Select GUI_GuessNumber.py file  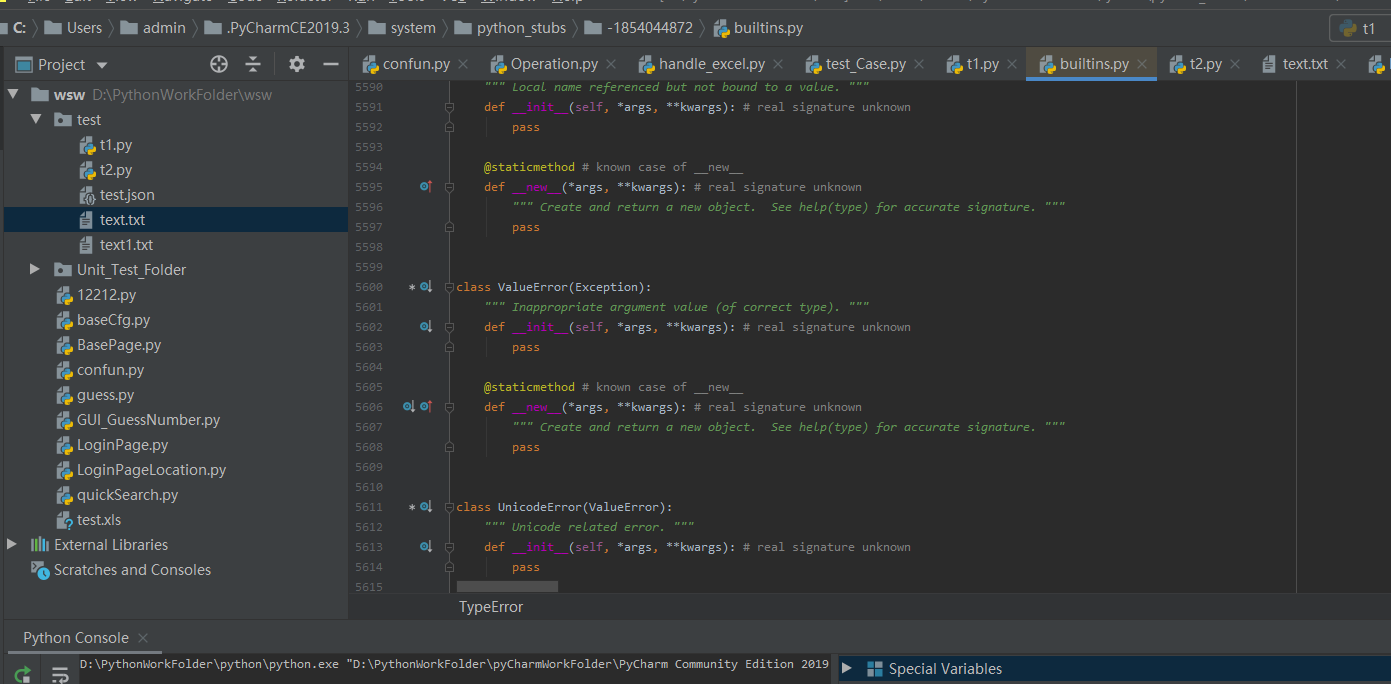pyautogui.click(x=148, y=420)
